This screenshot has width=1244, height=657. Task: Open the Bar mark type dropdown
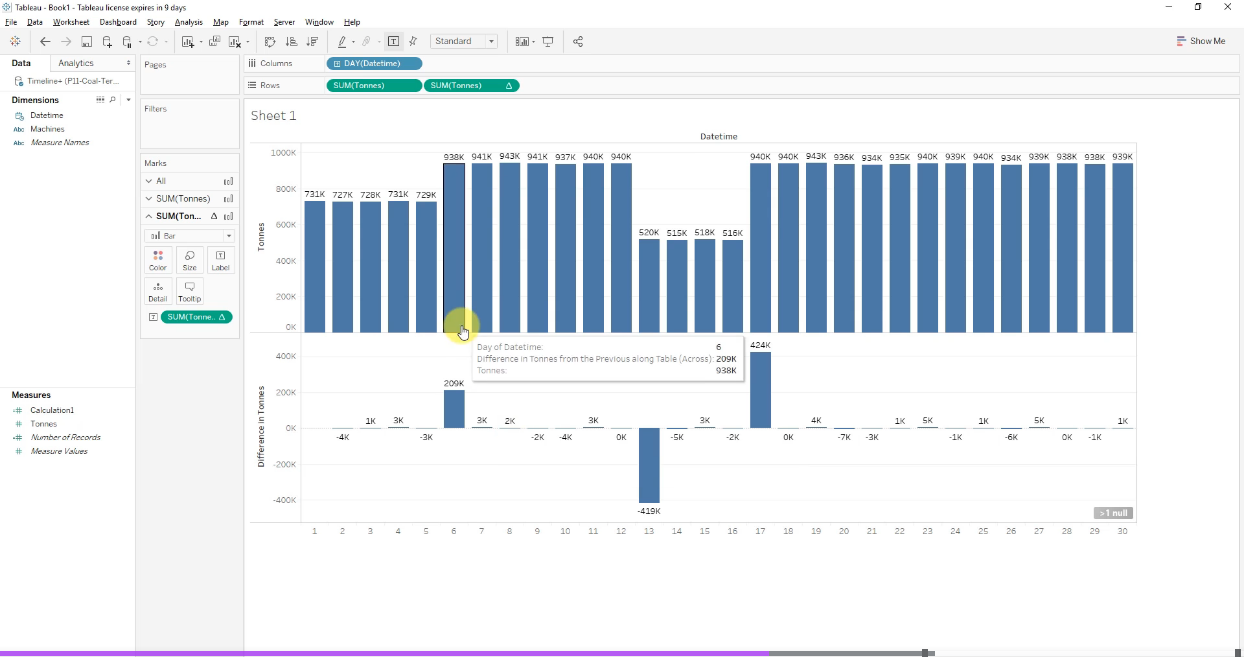click(190, 236)
